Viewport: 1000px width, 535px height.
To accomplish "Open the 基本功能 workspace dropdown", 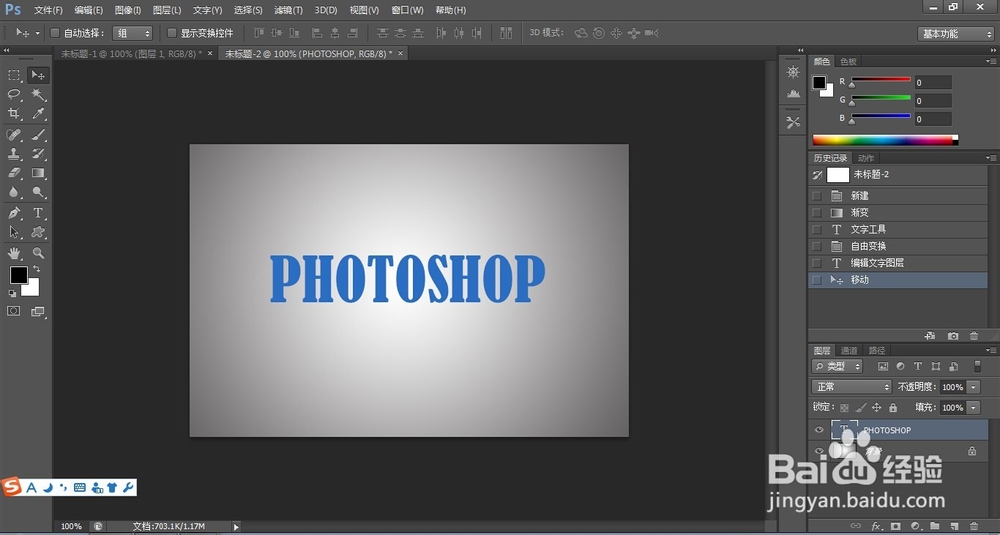I will [x=955, y=34].
